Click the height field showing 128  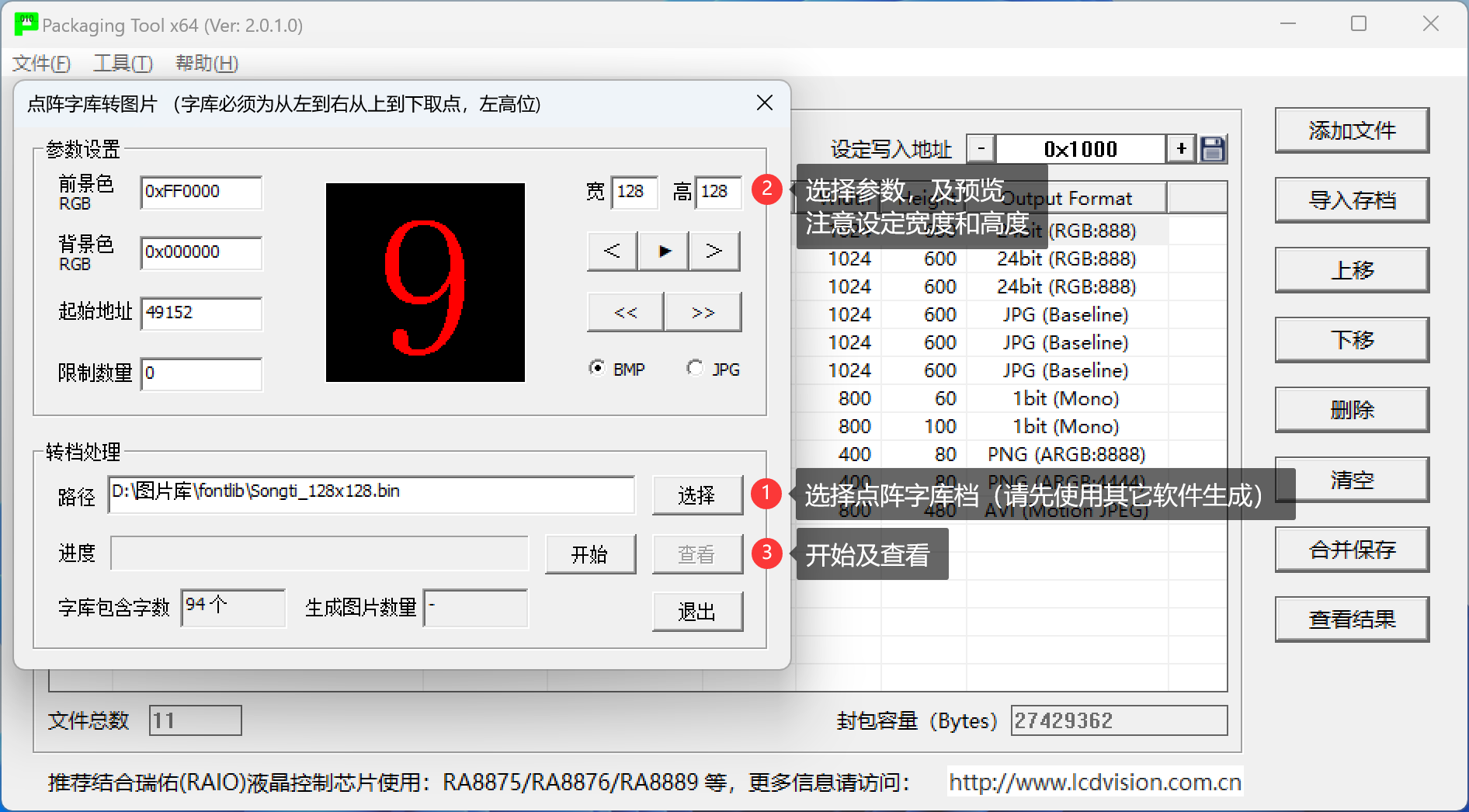(718, 192)
